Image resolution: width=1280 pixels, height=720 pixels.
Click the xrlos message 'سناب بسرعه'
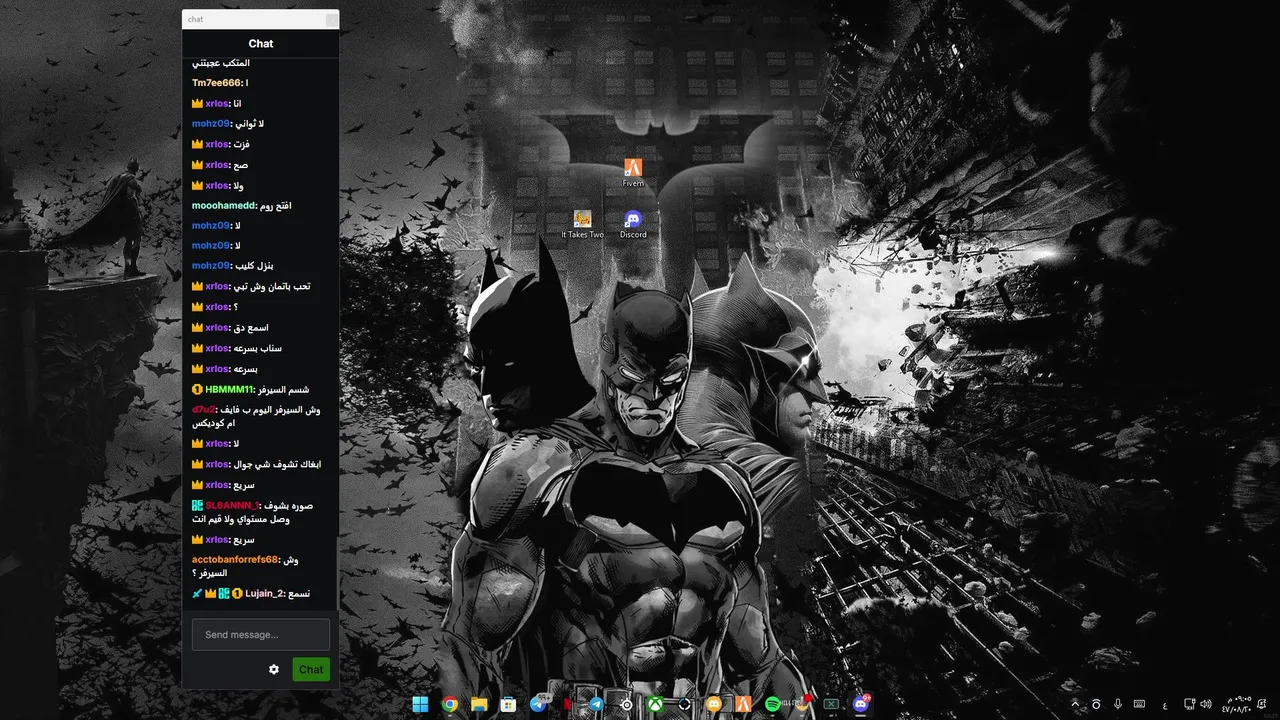point(258,348)
